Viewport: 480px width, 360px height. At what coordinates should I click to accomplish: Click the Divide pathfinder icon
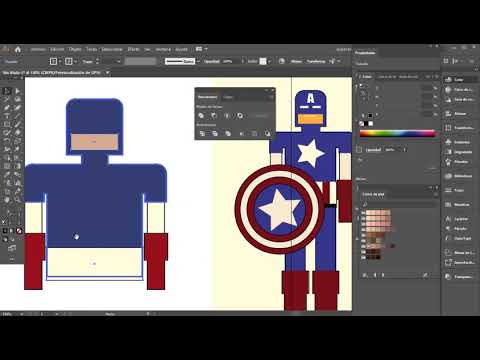(202, 134)
